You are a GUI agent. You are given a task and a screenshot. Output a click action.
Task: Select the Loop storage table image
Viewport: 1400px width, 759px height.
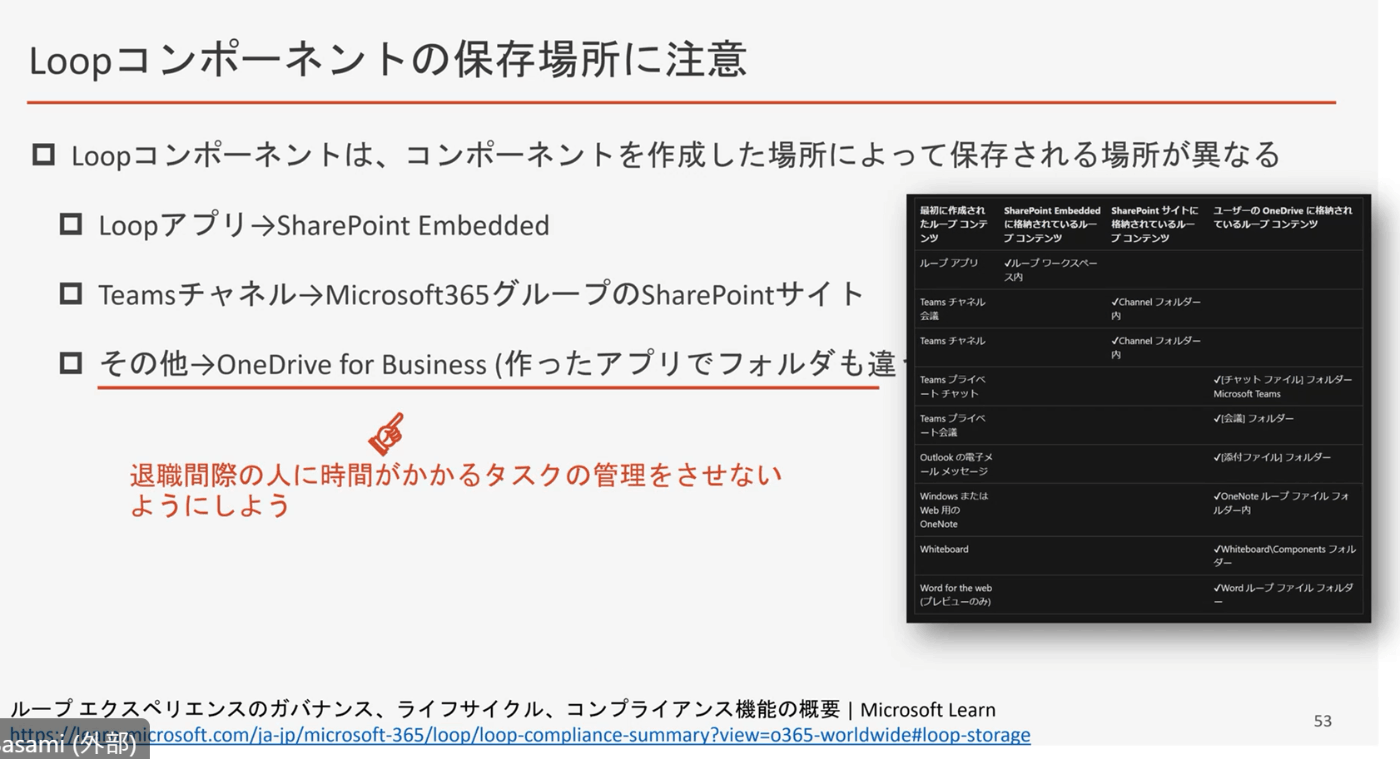pyautogui.click(x=1138, y=408)
